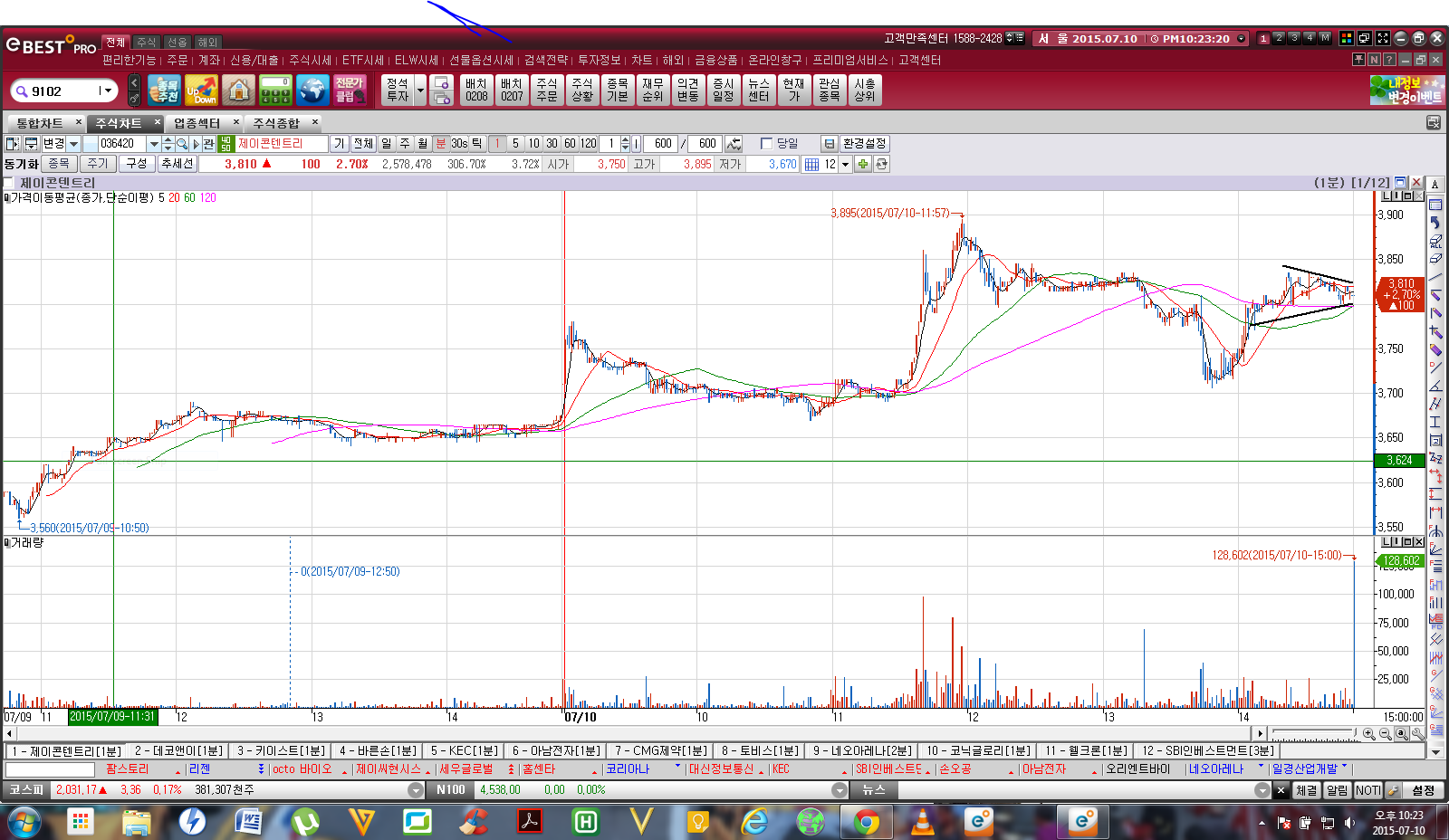Click the refresh icon beside the plus icon
Screen dimensions: 1449x840
(881, 164)
